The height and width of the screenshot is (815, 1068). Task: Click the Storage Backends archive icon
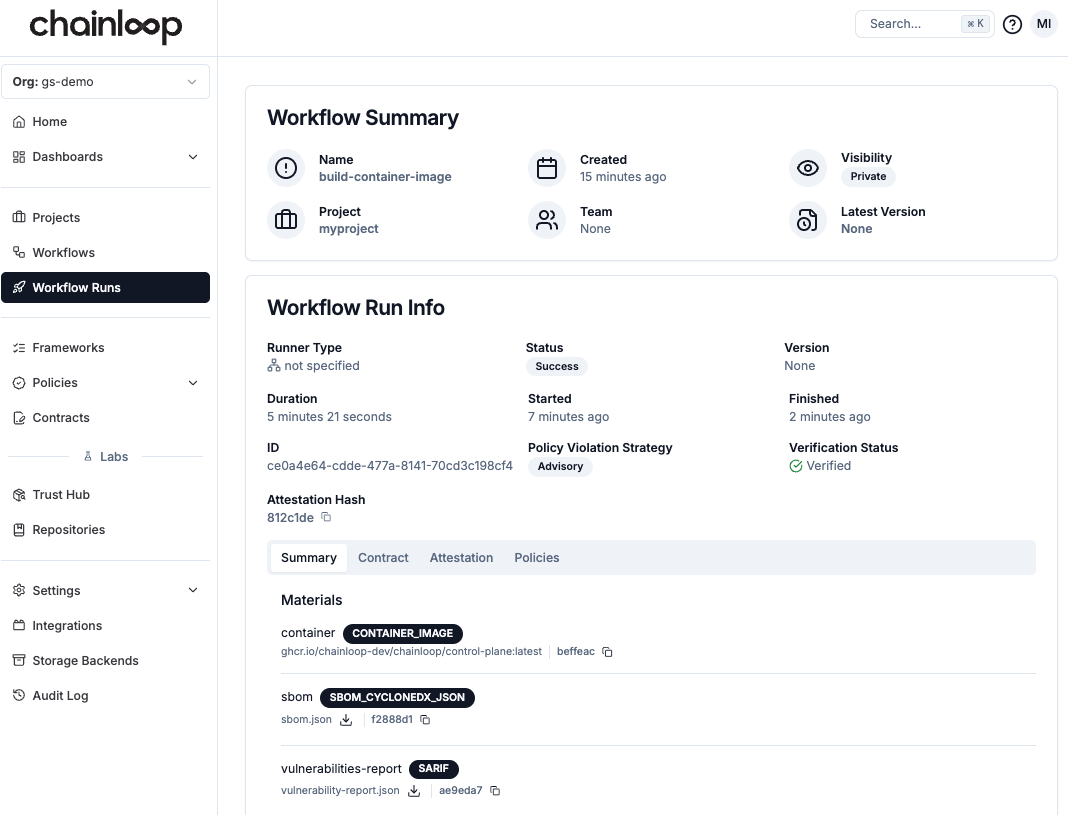tap(19, 660)
